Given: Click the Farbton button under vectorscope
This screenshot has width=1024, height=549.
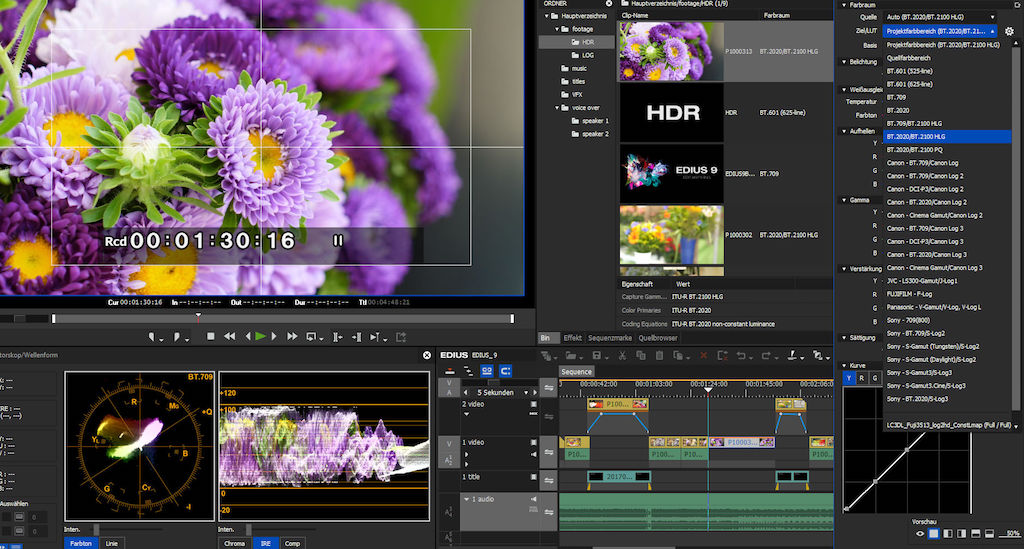Looking at the screenshot, I should click(x=81, y=543).
